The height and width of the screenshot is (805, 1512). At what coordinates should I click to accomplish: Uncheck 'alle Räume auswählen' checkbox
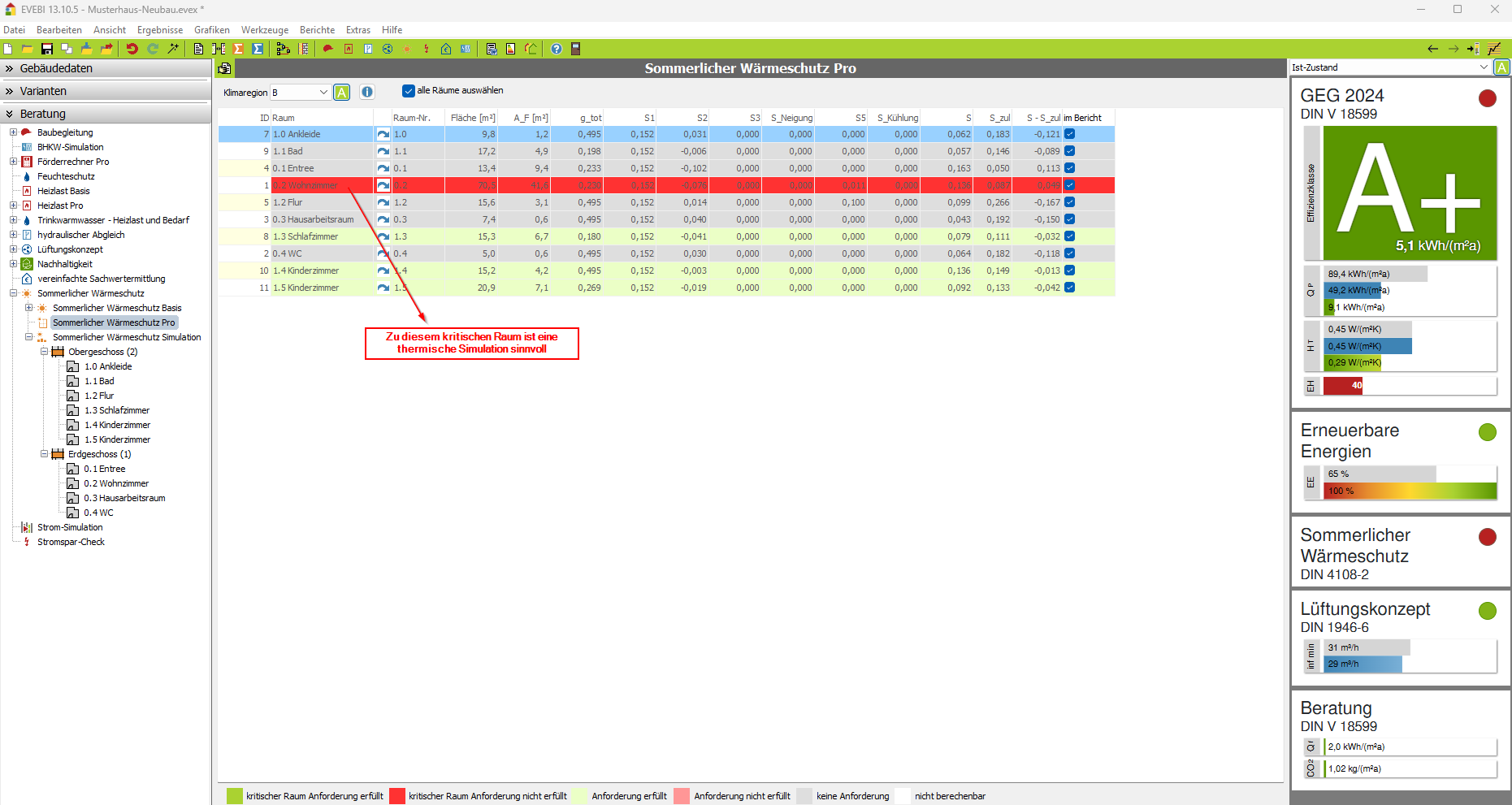tap(409, 91)
